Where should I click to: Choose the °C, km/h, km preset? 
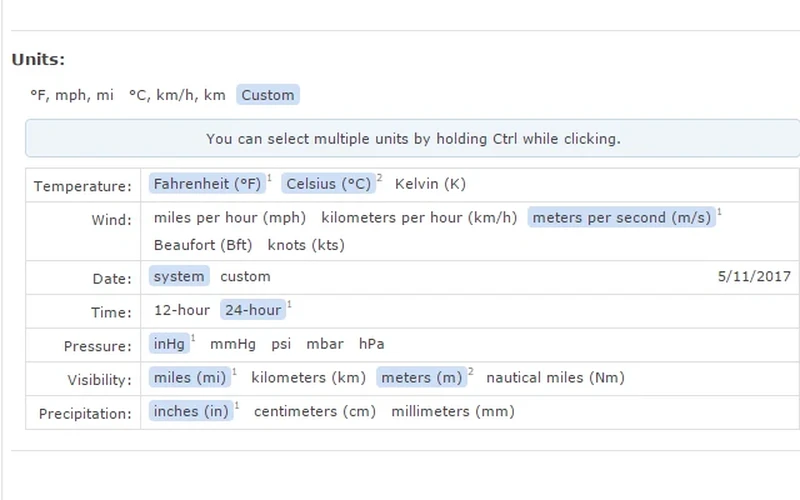pos(177,95)
